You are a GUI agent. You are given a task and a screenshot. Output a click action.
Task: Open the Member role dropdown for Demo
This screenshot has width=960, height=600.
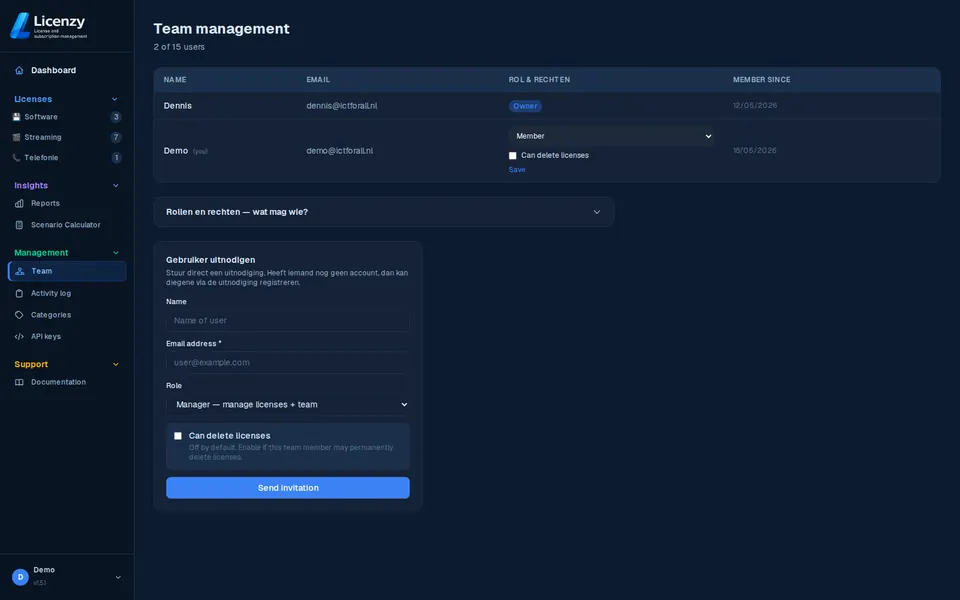(x=611, y=136)
